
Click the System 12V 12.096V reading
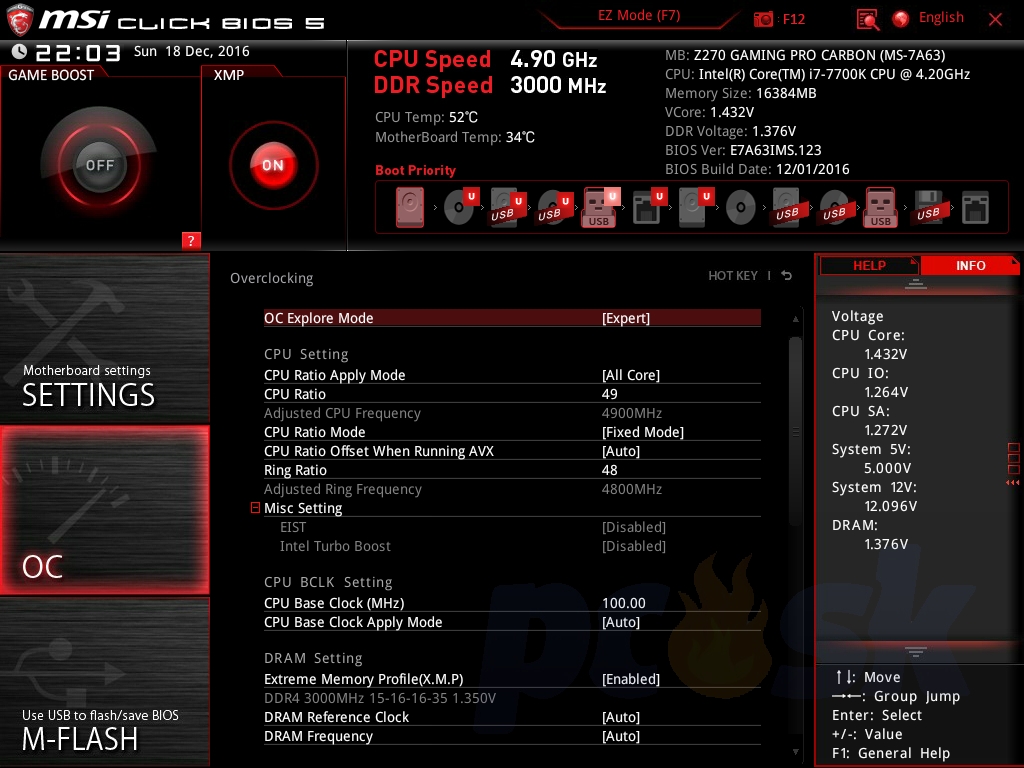pyautogui.click(x=874, y=496)
